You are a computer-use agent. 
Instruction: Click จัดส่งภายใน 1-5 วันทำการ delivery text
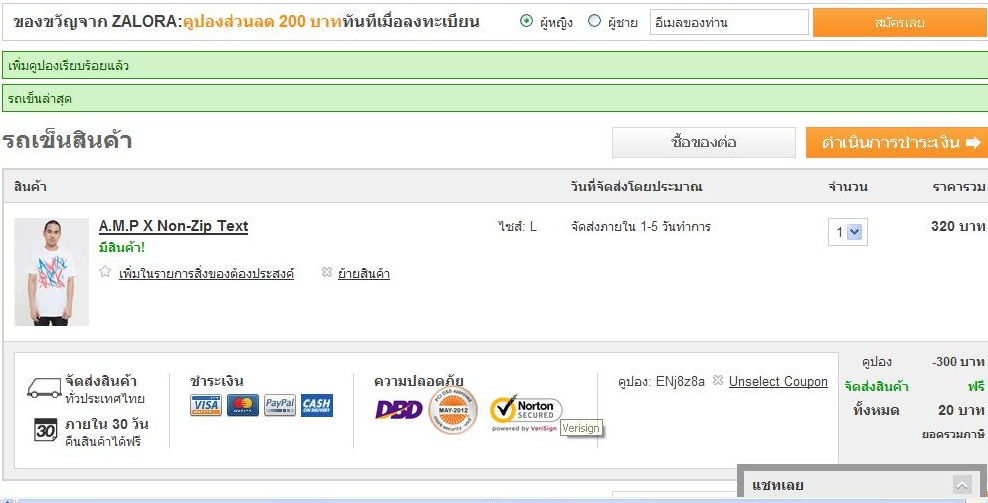point(640,227)
